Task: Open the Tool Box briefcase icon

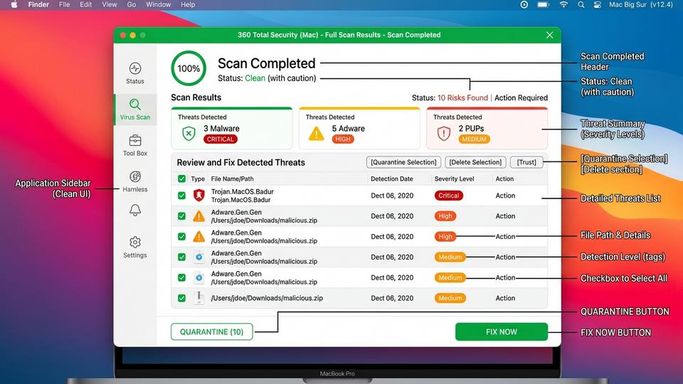Action: click(135, 141)
